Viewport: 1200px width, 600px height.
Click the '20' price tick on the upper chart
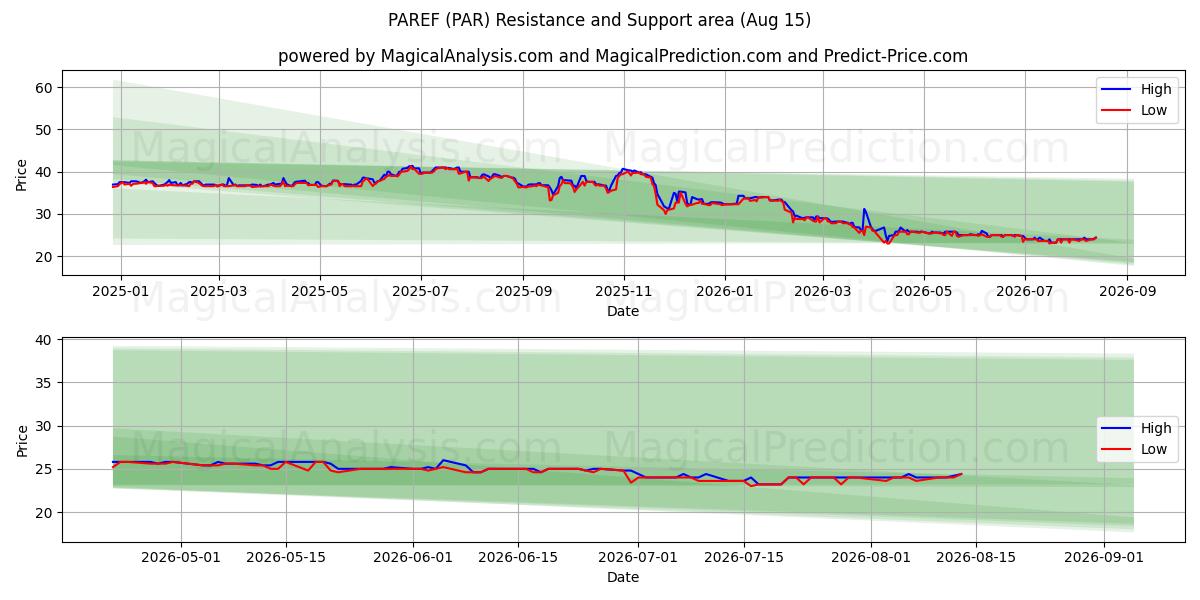click(x=46, y=257)
